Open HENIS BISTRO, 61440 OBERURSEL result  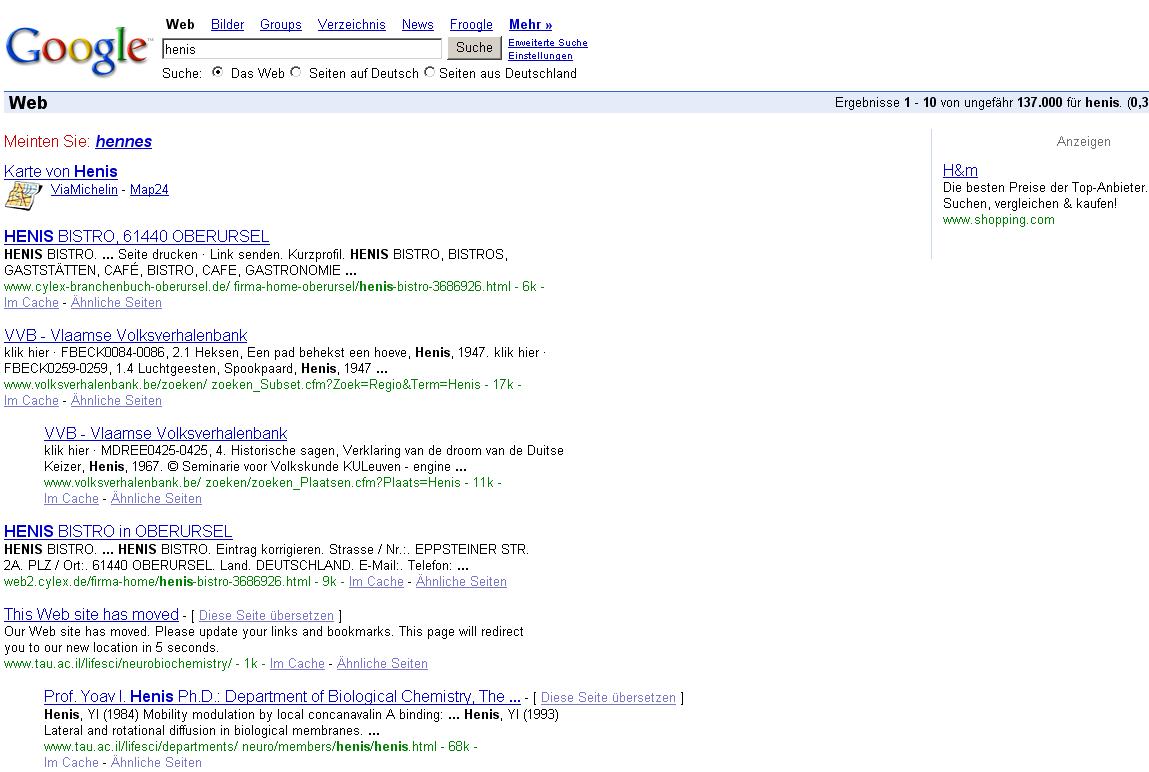136,236
